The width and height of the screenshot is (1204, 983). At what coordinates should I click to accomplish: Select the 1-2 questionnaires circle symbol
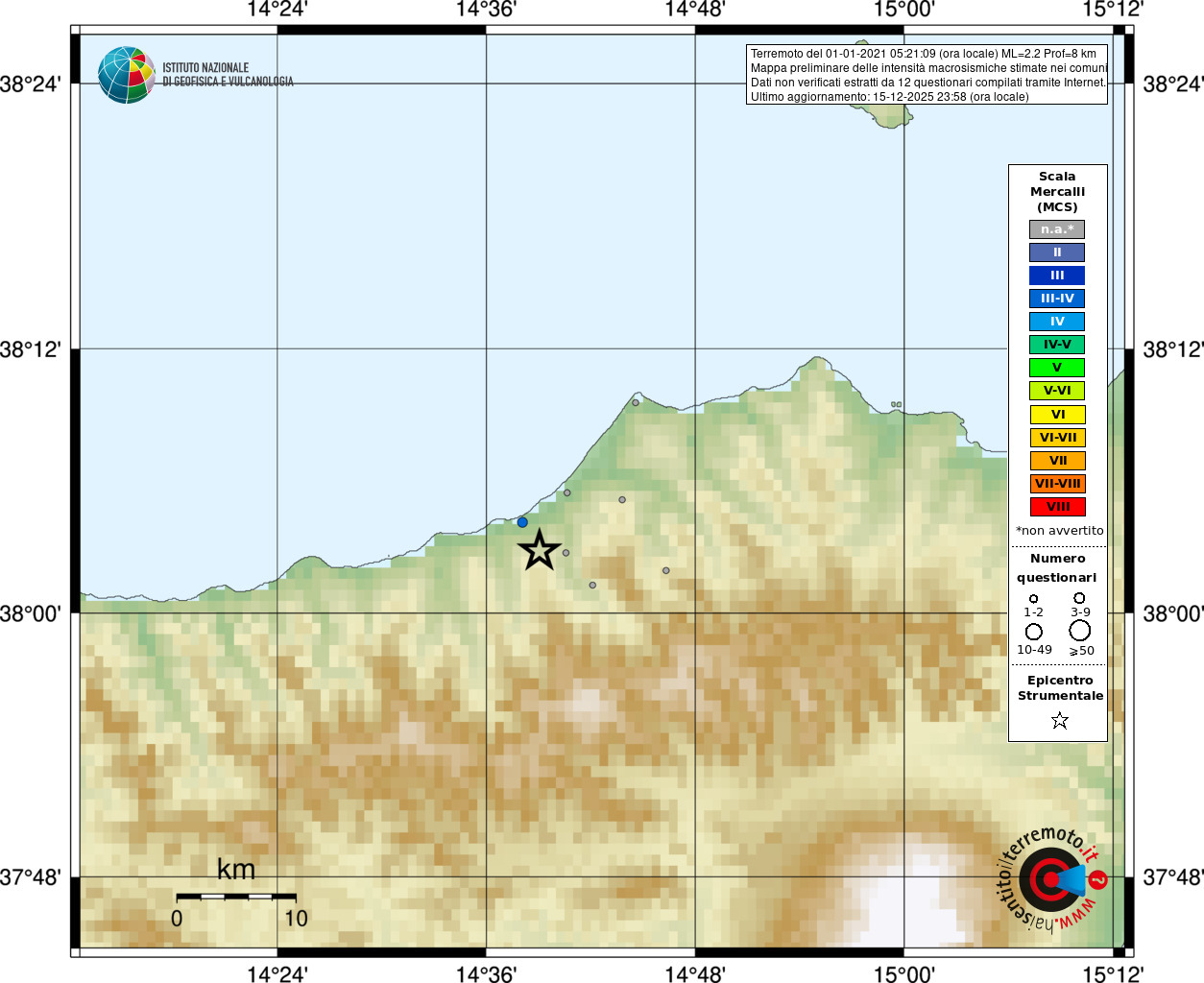point(1033,598)
